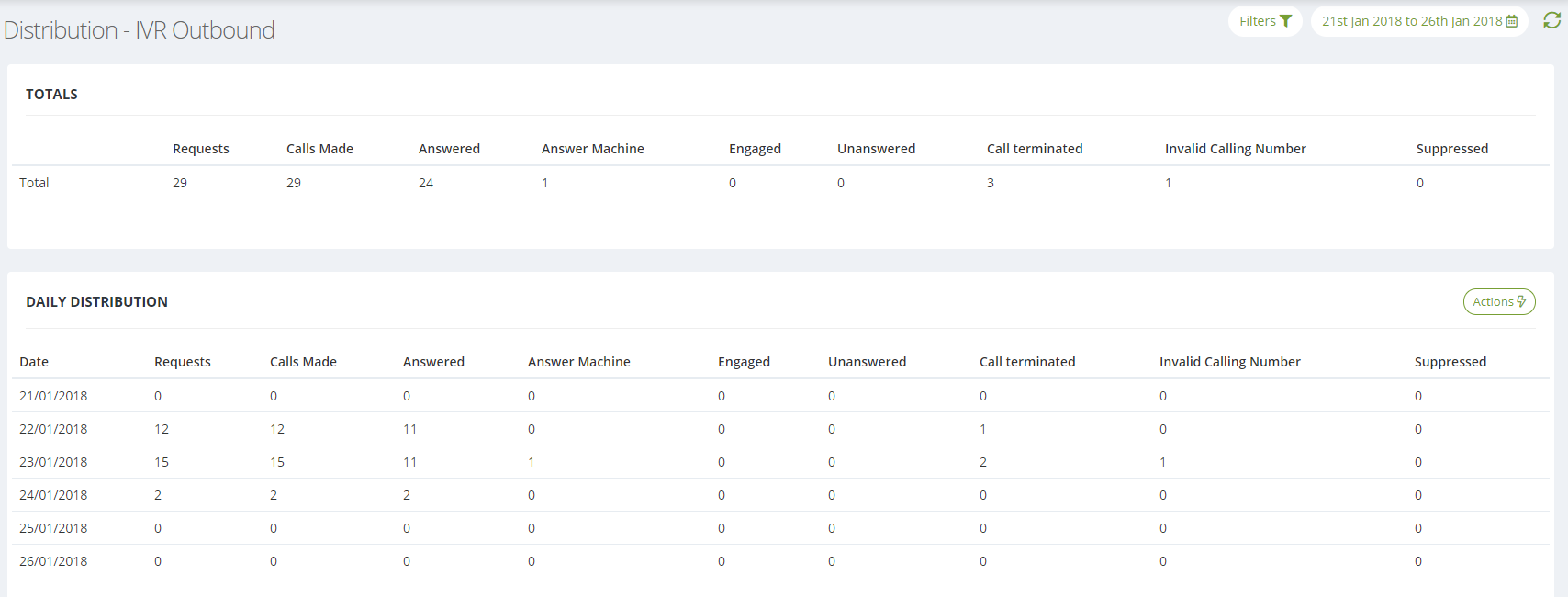The image size is (1568, 597).
Task: Open the Actions dropdown in Daily Distribution
Action: [1499, 301]
